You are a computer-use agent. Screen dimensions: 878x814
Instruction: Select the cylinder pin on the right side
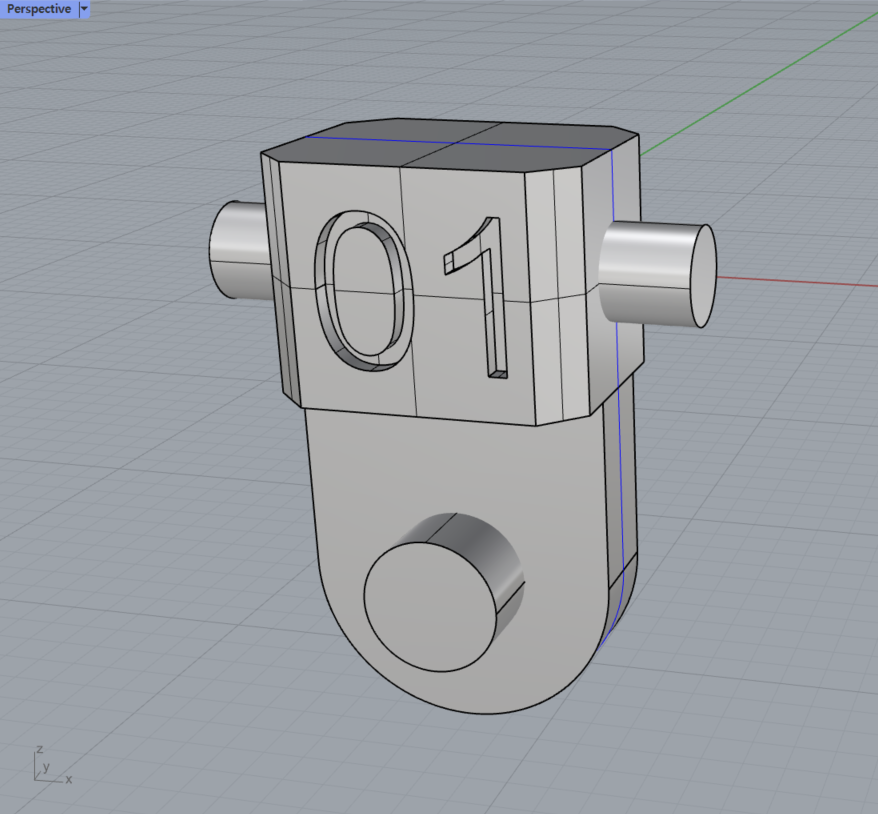pyautogui.click(x=657, y=274)
